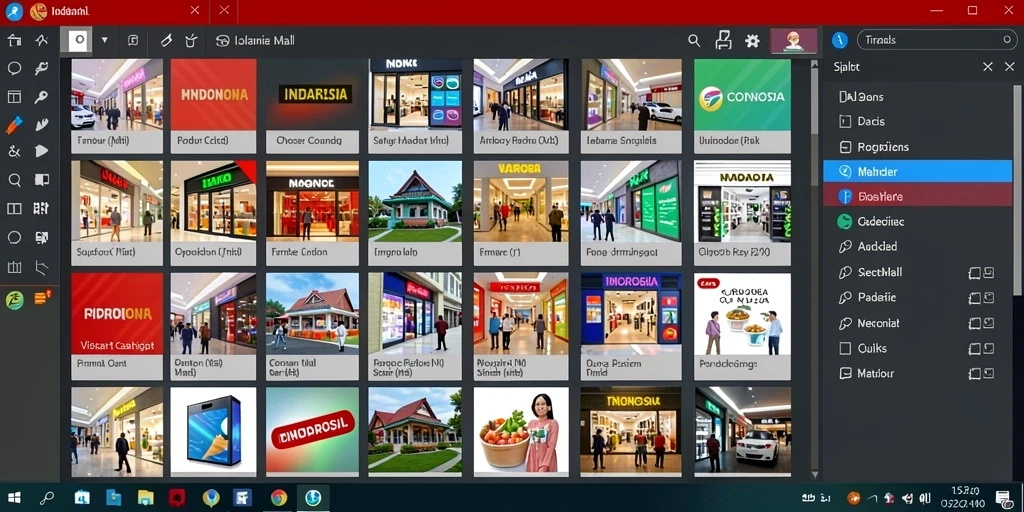Click the down arrow of the grid scrollbar

click(x=814, y=474)
